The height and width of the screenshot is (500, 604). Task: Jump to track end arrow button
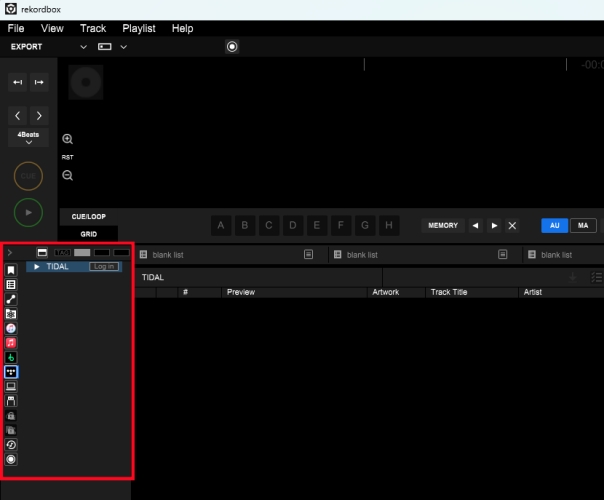tap(39, 82)
